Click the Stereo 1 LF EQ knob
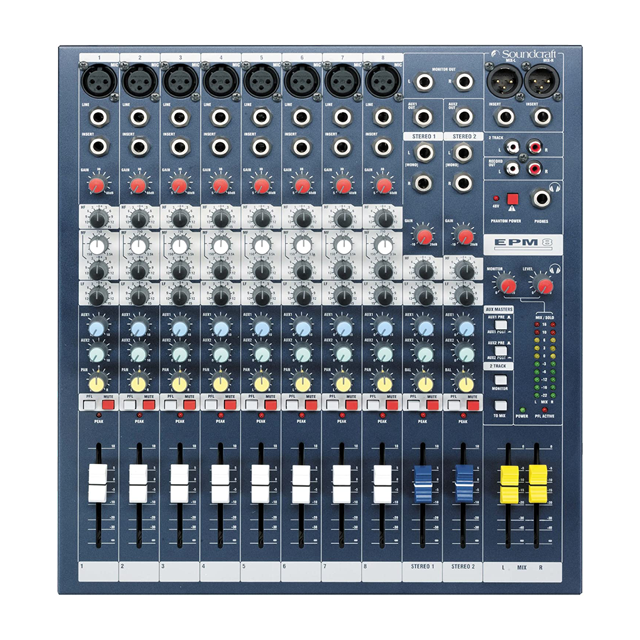Viewport: 640px width, 640px height. tap(425, 296)
